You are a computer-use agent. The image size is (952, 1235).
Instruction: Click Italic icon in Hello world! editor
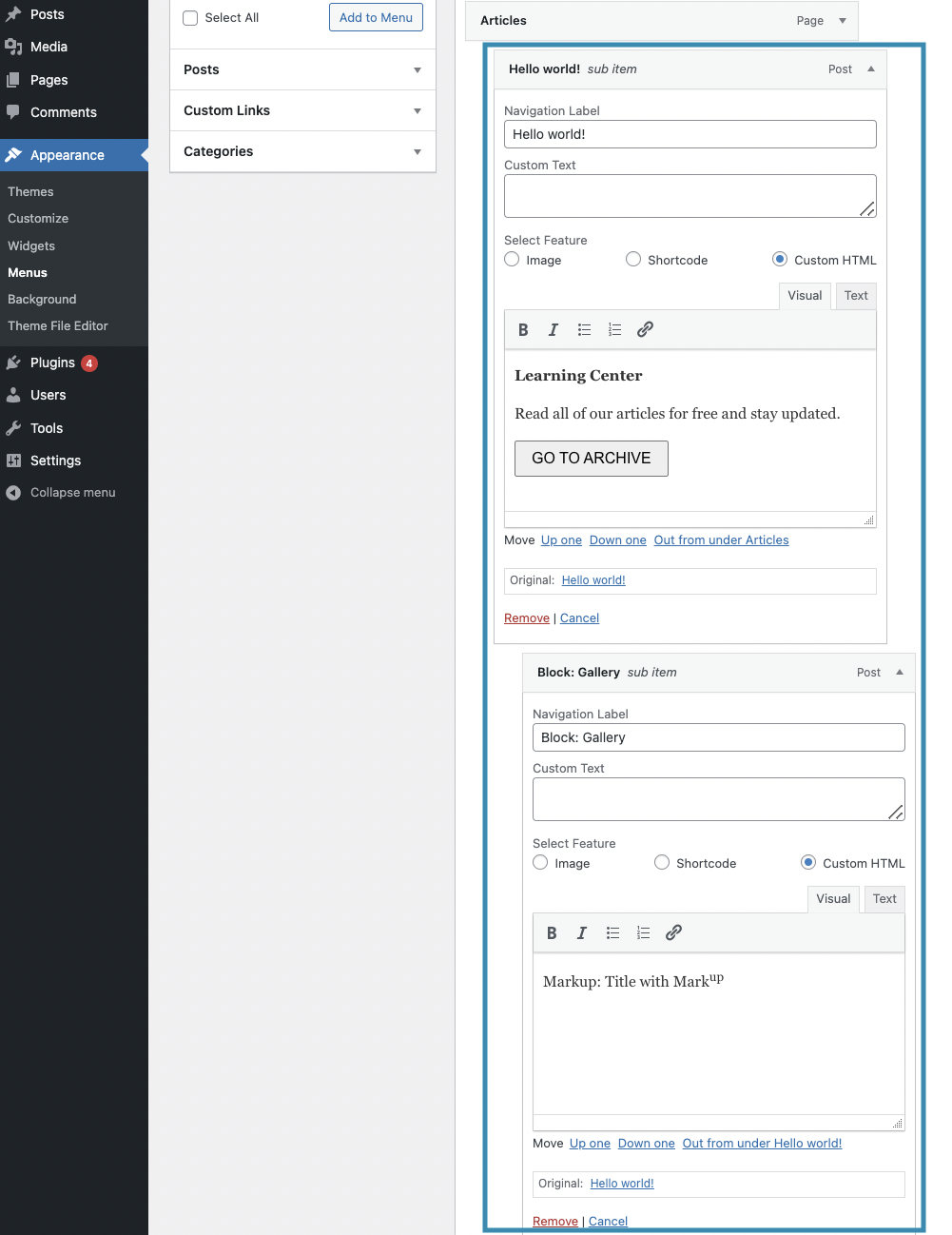(554, 329)
